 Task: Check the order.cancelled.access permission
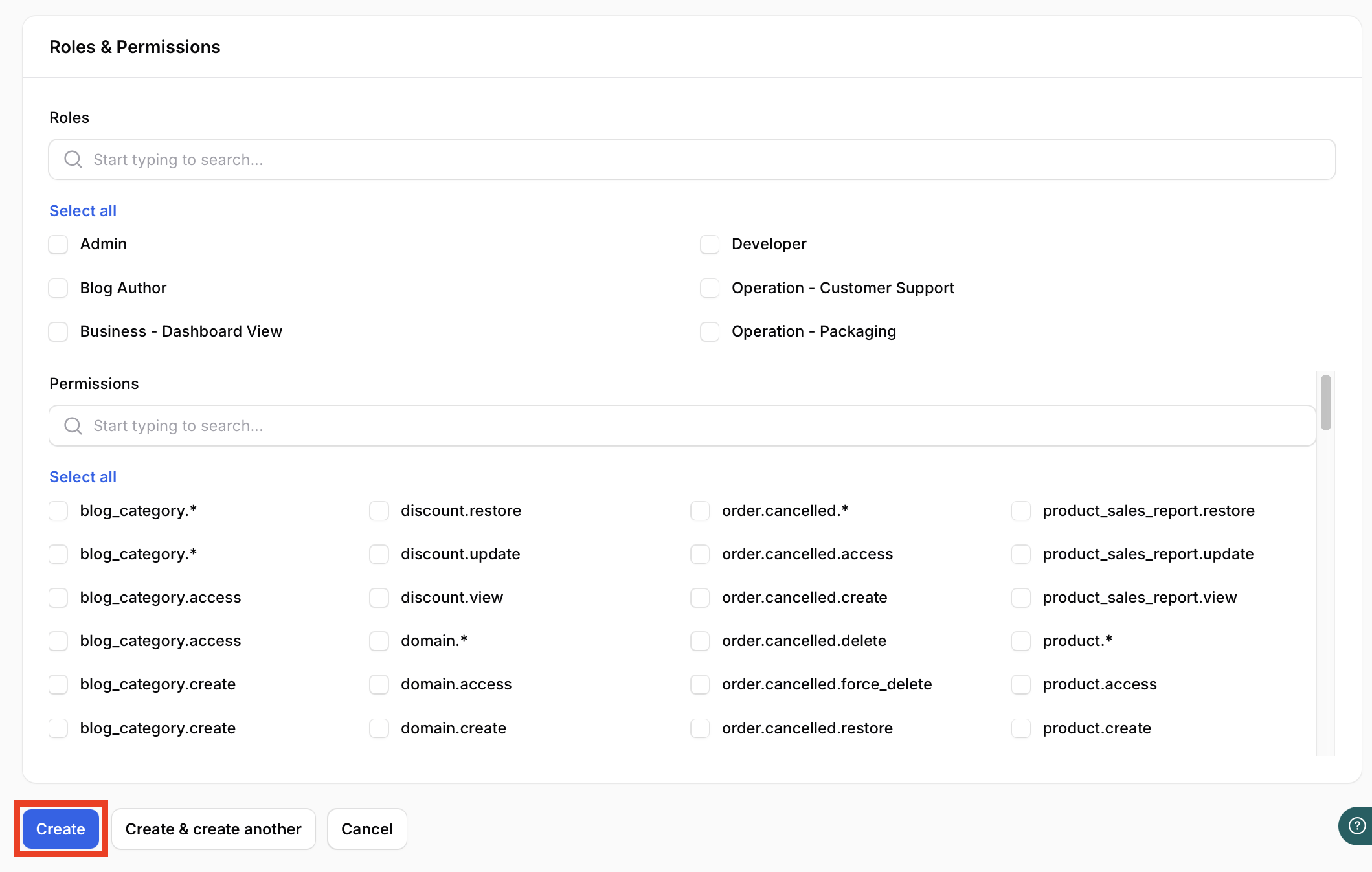[700, 554]
